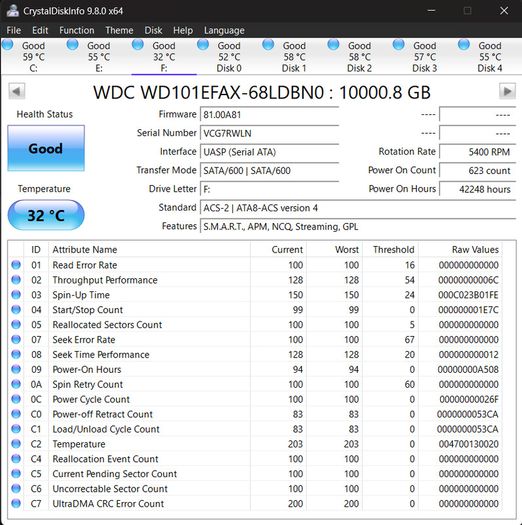Open the File menu
522x525 pixels.
point(14,30)
